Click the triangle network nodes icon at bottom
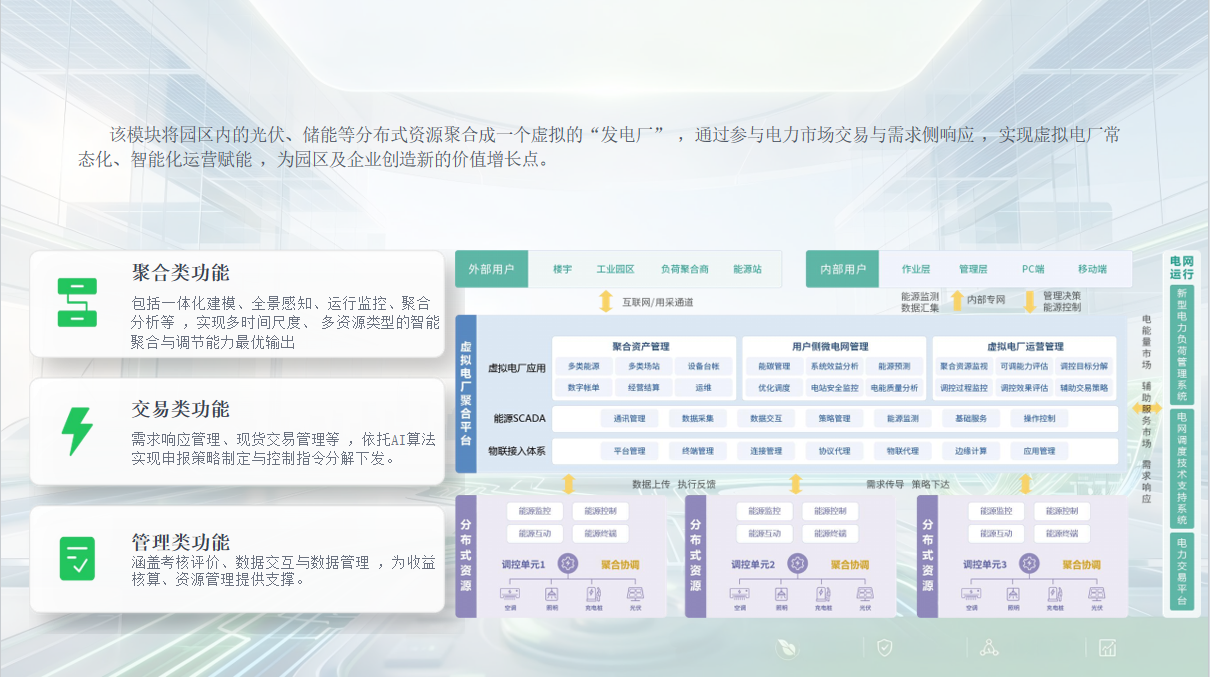The image size is (1210, 677). pyautogui.click(x=989, y=648)
